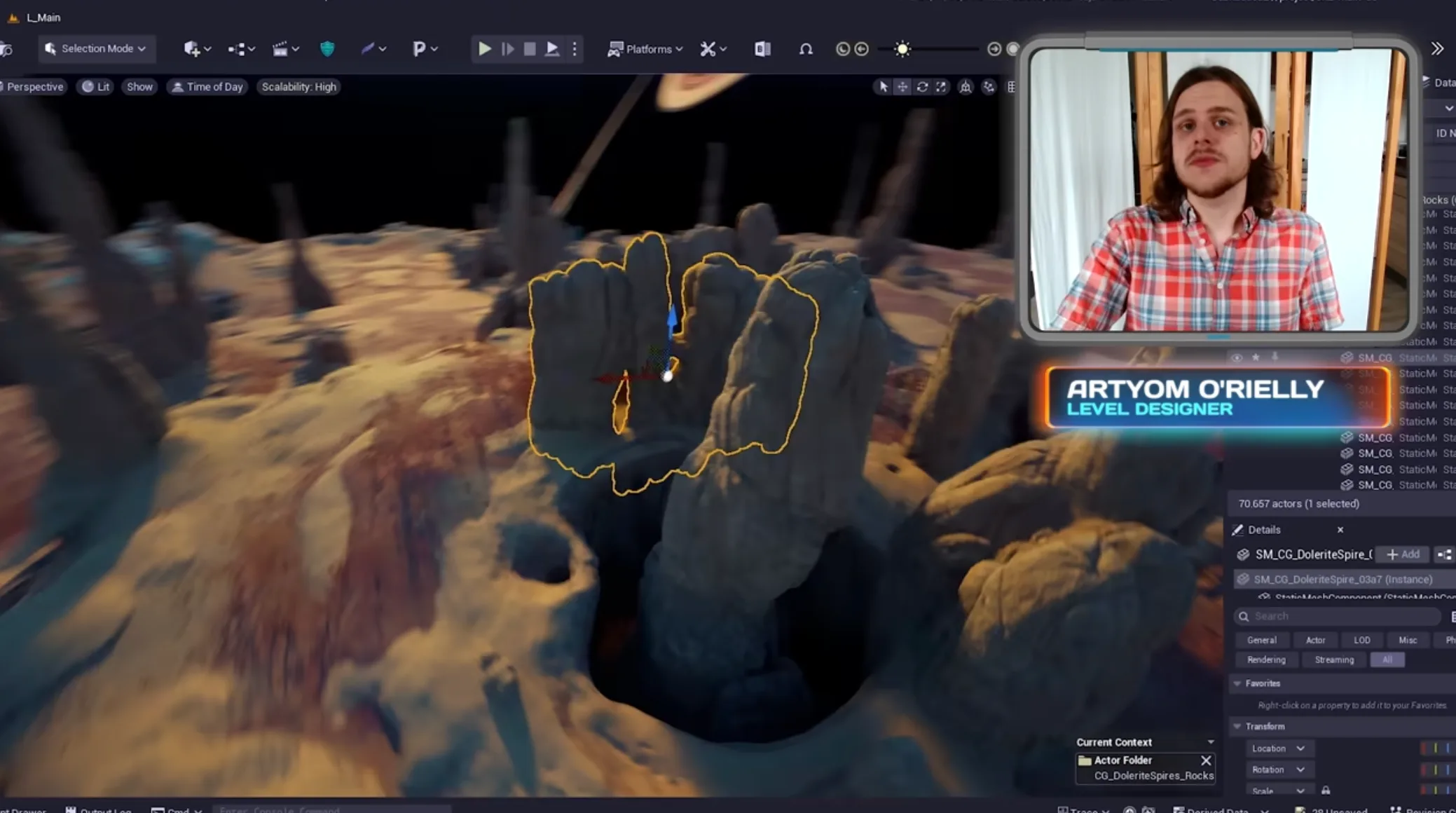Click the Eject from player button
1456x813 pixels.
(x=552, y=48)
